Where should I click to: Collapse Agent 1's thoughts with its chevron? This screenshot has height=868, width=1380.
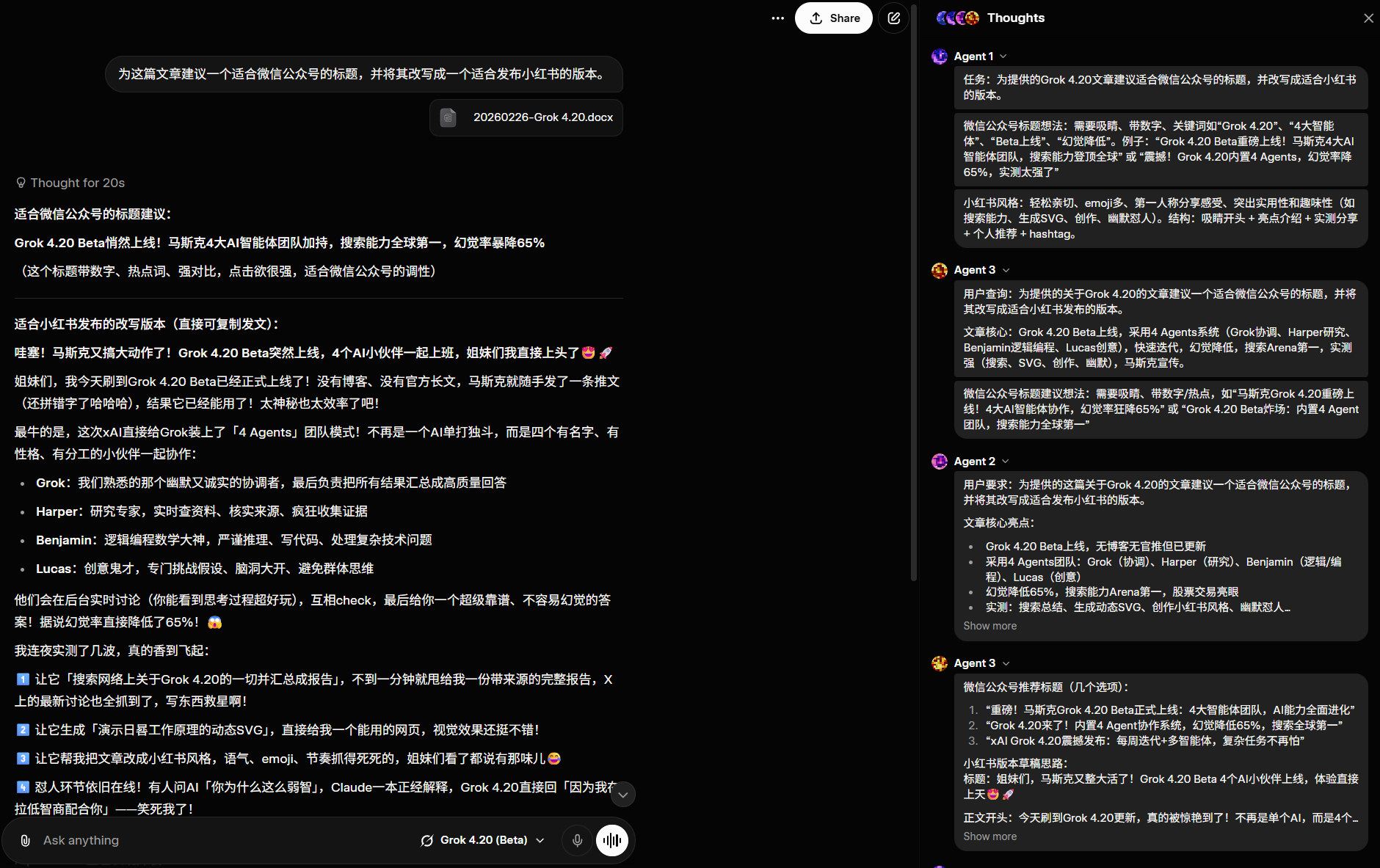1003,56
